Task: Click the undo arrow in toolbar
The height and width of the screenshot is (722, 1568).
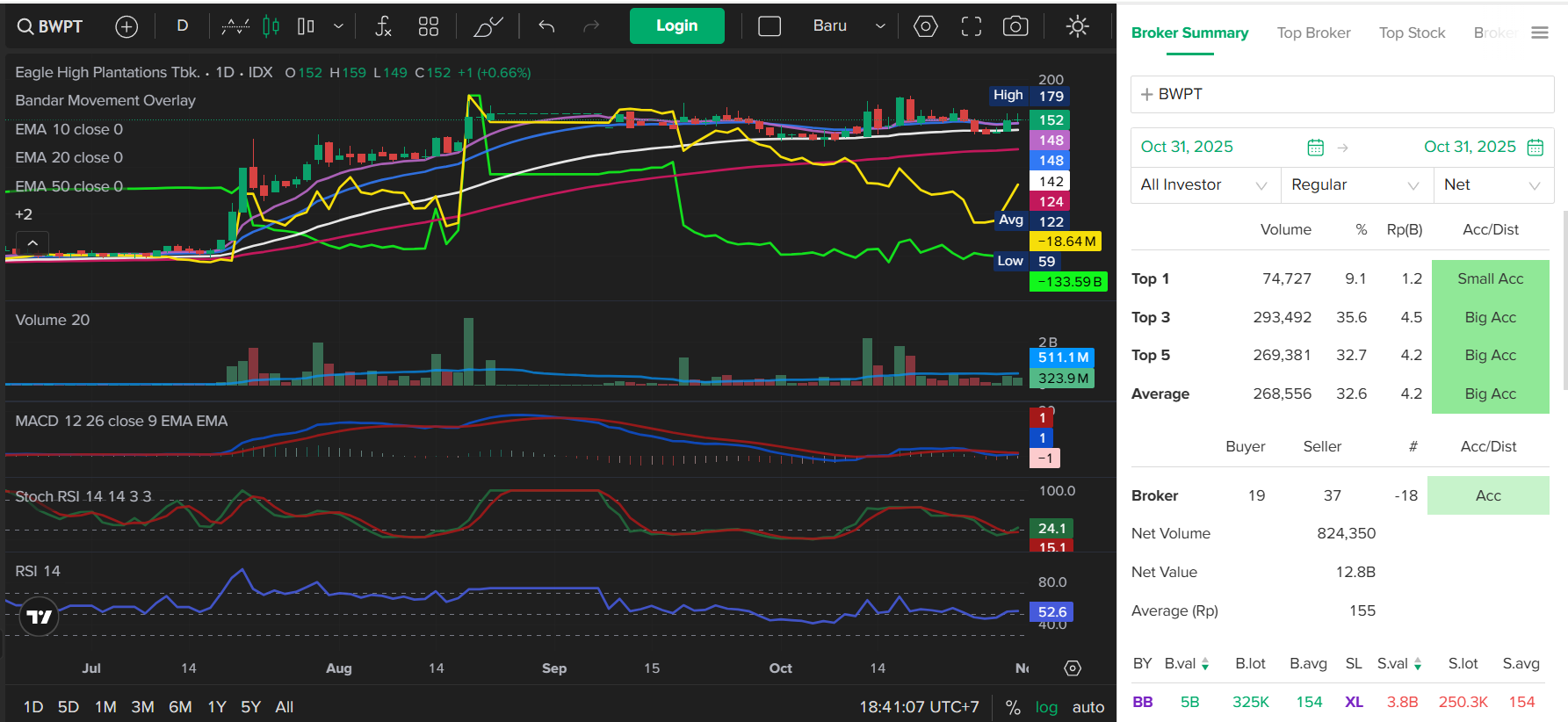Action: pyautogui.click(x=546, y=26)
